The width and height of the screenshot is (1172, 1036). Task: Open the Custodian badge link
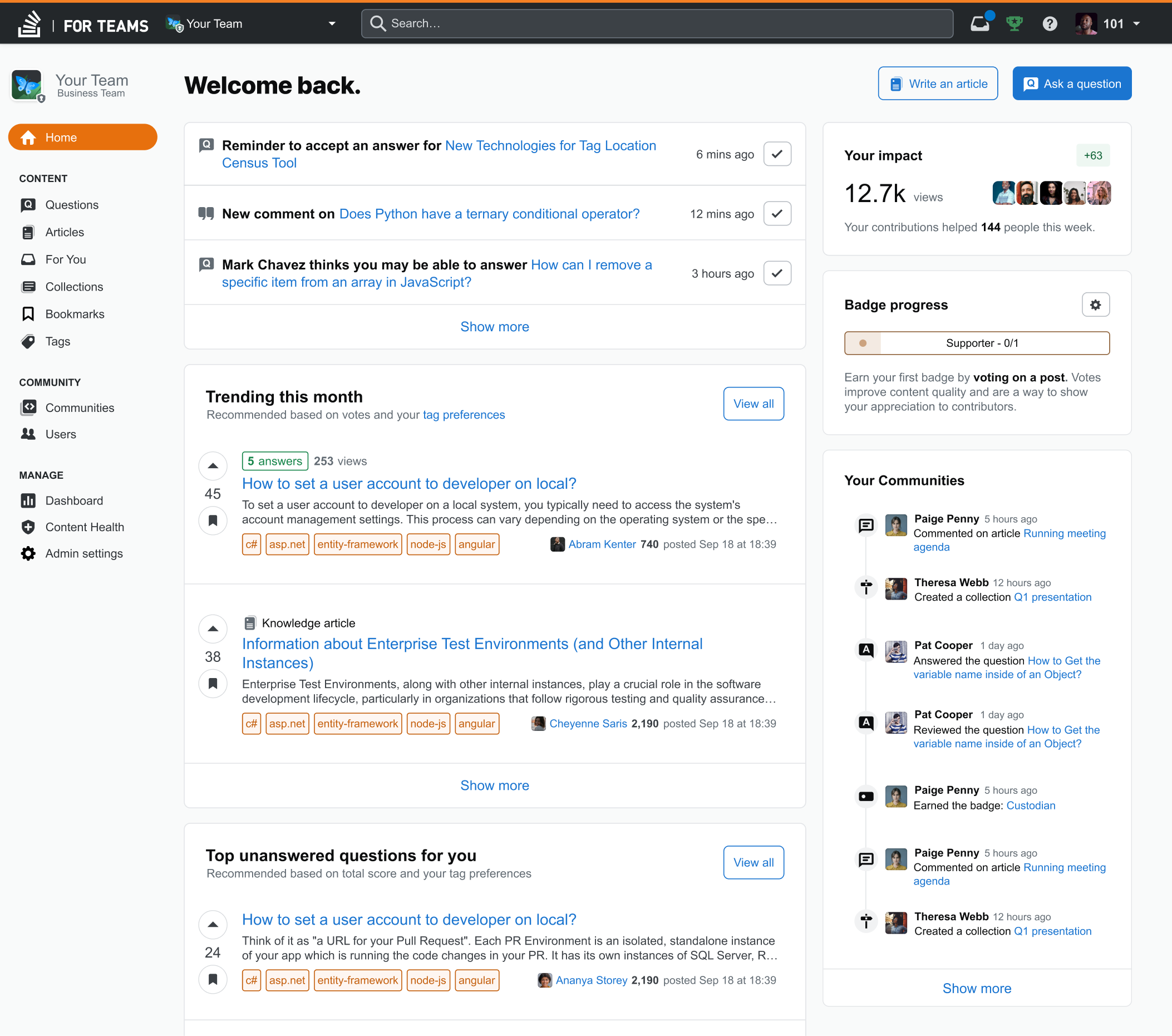click(x=1031, y=806)
